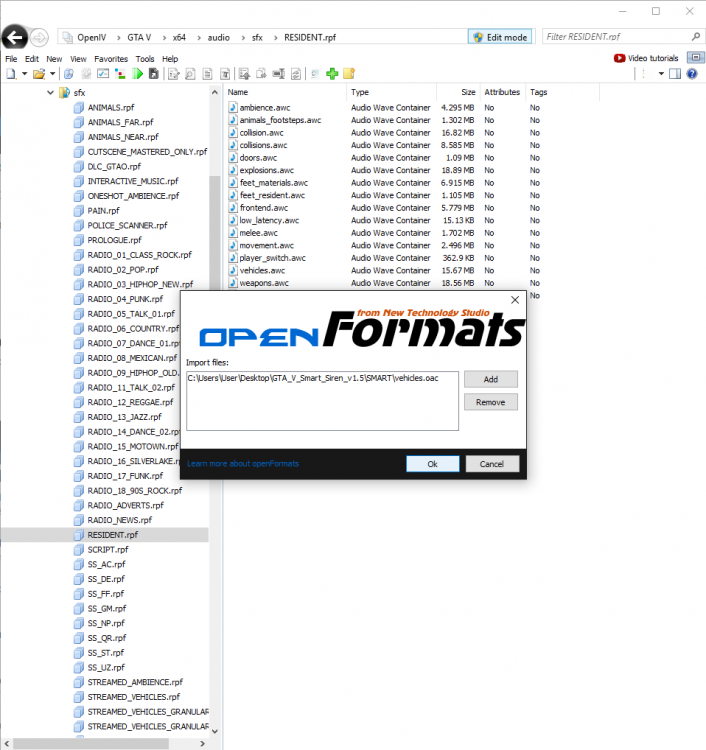Image resolution: width=706 pixels, height=750 pixels.
Task: Click the dark save-disk toolbar icon
Action: coord(154,74)
